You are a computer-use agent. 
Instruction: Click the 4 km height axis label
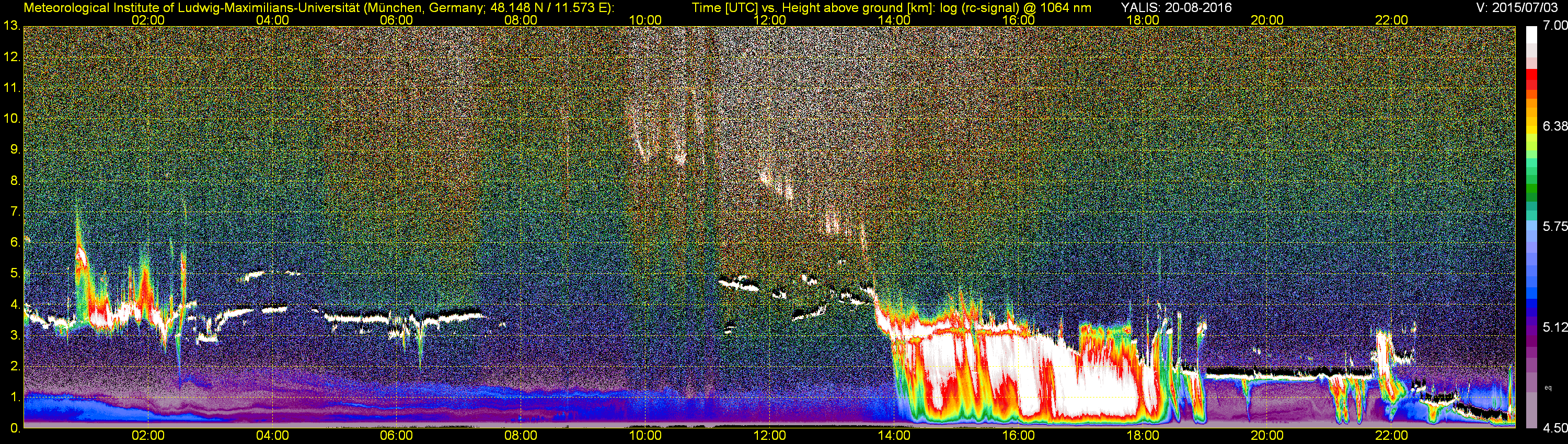point(15,304)
